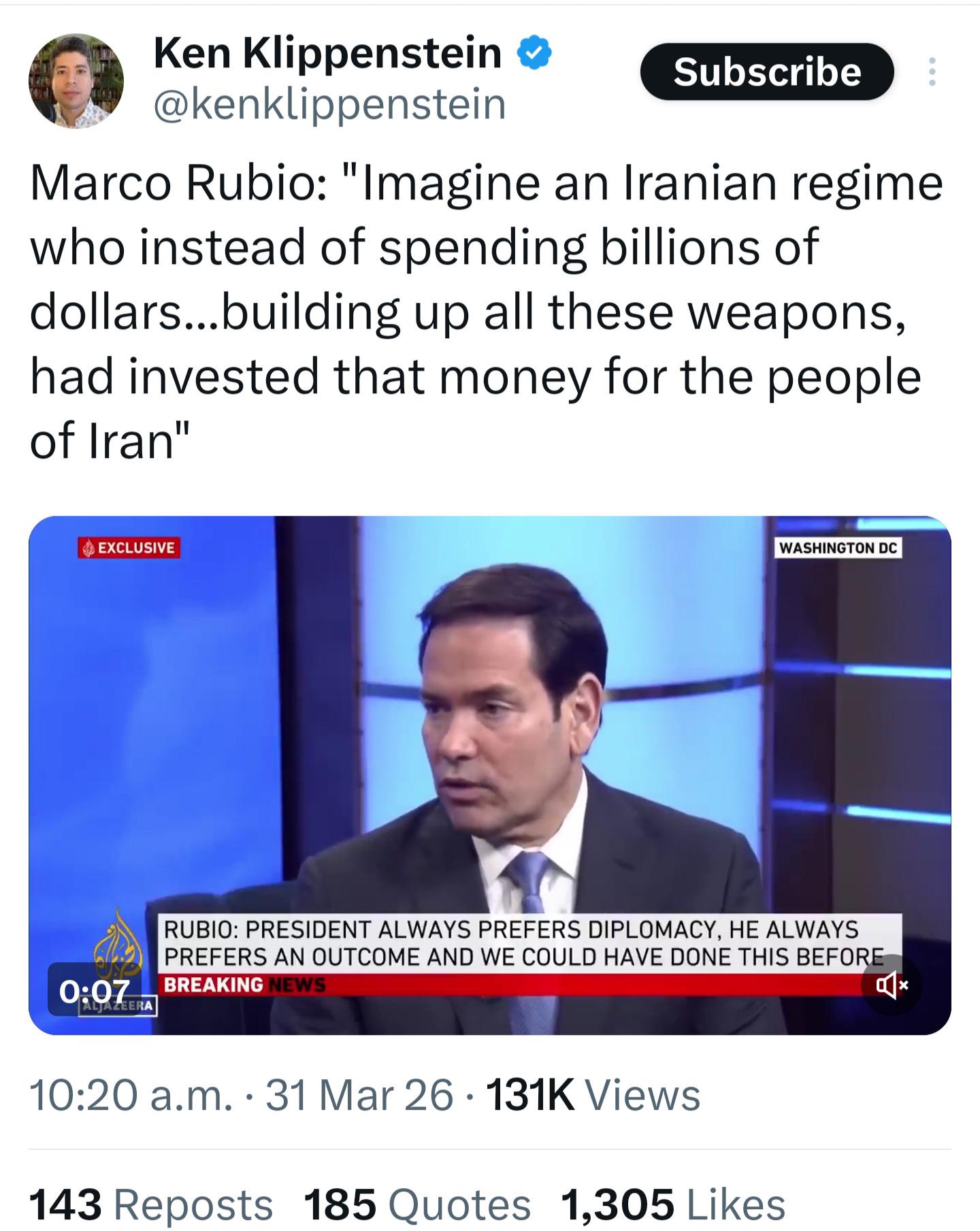Click the 131K Views count
Viewport: 980px width, 1231px height.
pos(593,1095)
